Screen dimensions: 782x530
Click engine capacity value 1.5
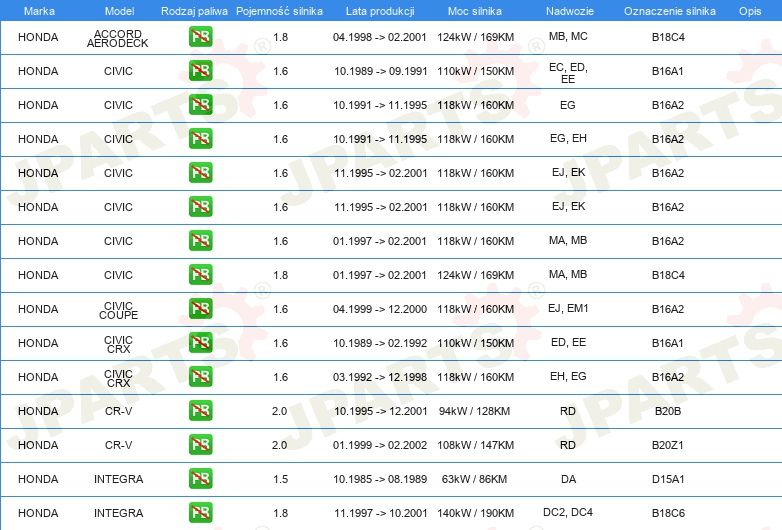coord(280,479)
